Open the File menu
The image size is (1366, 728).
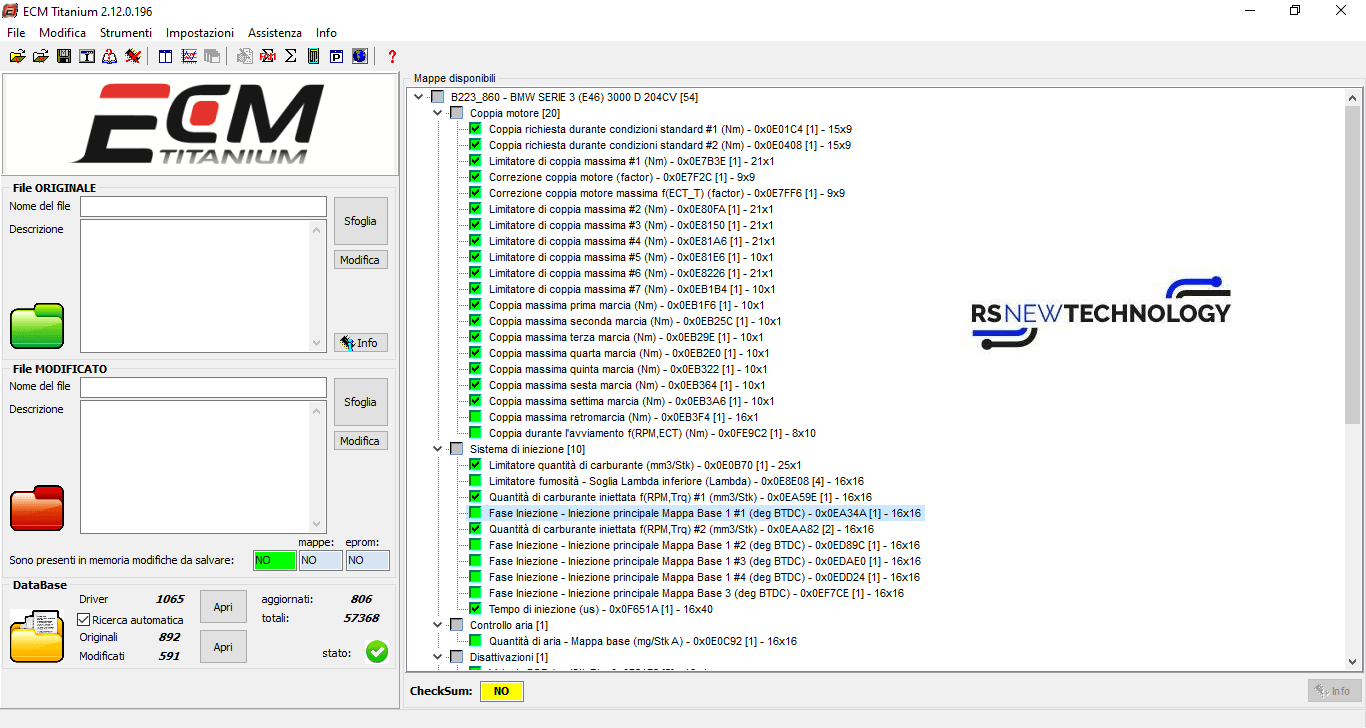tap(16, 33)
